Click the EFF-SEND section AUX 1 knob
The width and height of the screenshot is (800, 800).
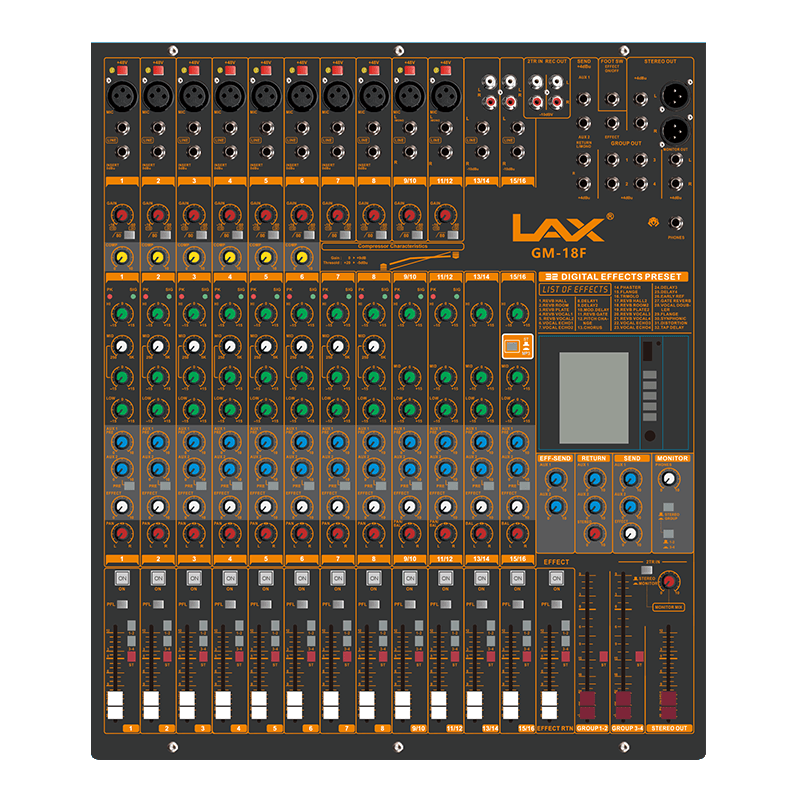point(556,479)
